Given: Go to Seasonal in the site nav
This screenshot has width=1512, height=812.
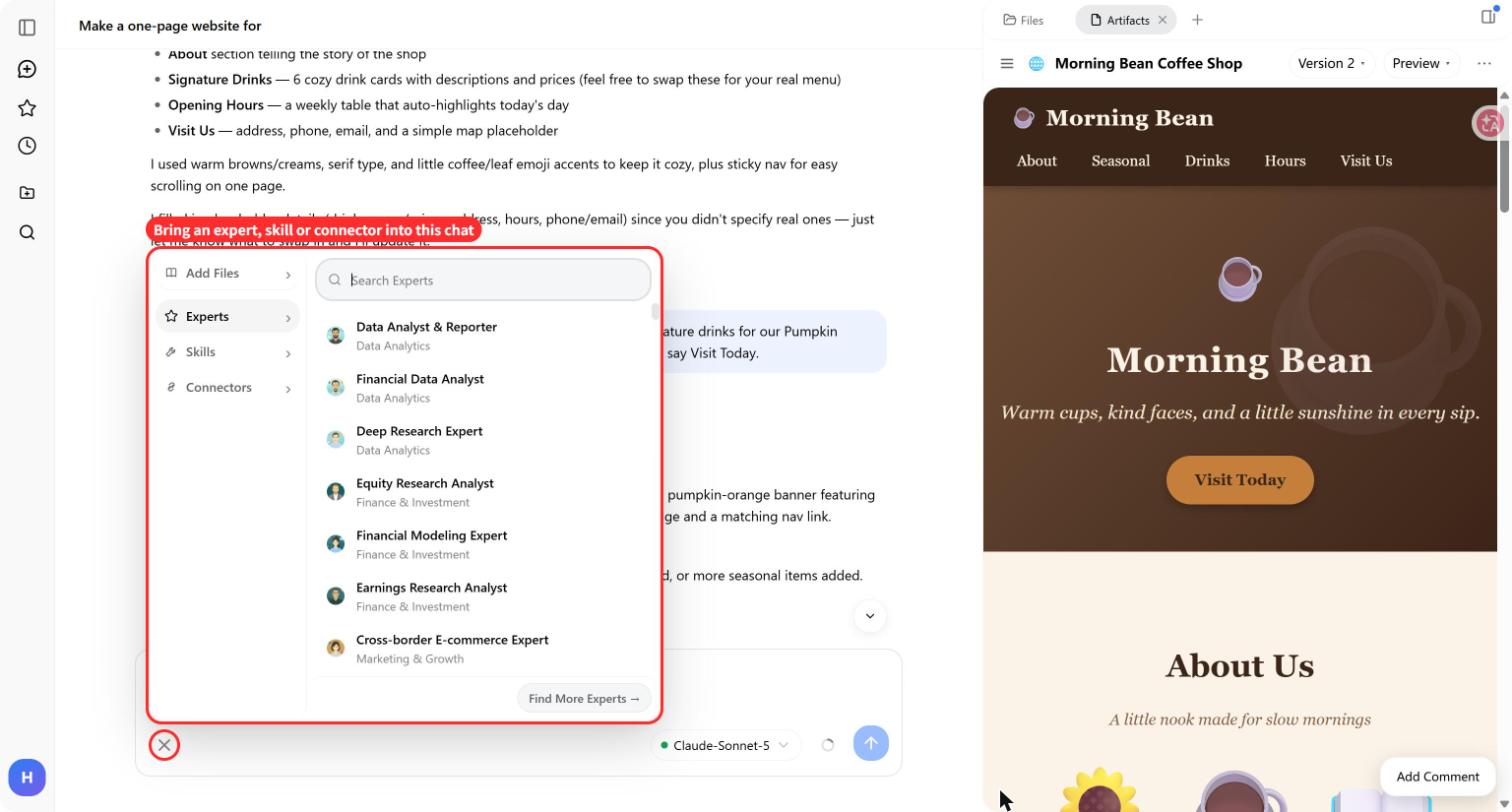Looking at the screenshot, I should point(1120,161).
